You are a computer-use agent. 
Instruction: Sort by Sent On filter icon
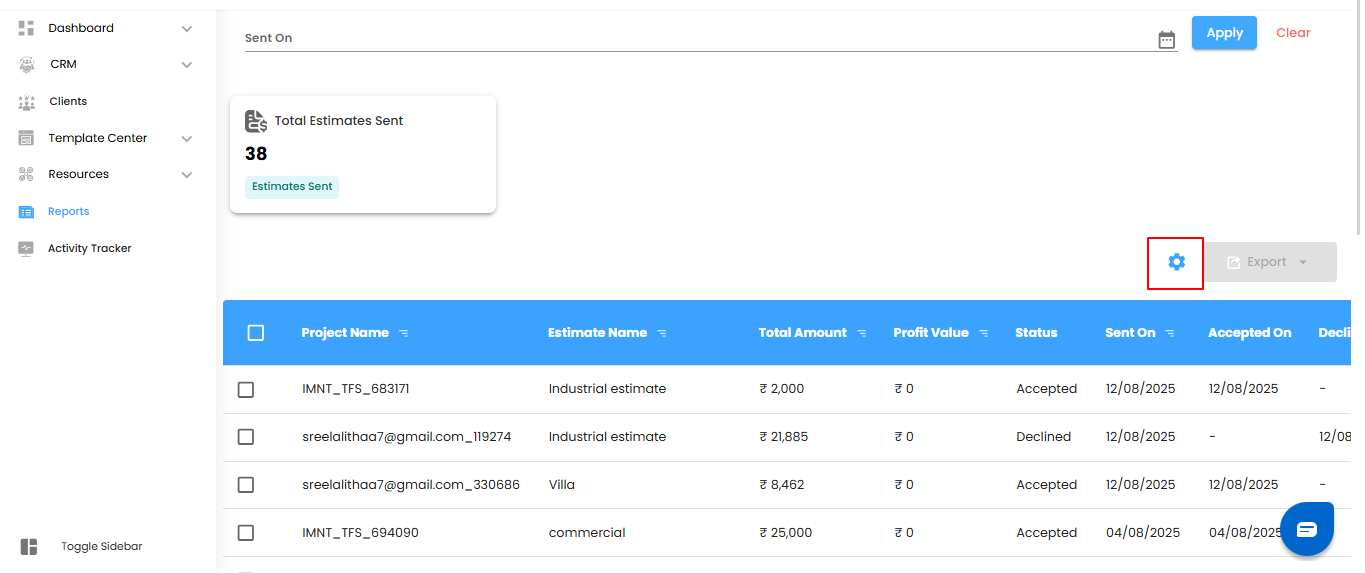[x=1170, y=333]
